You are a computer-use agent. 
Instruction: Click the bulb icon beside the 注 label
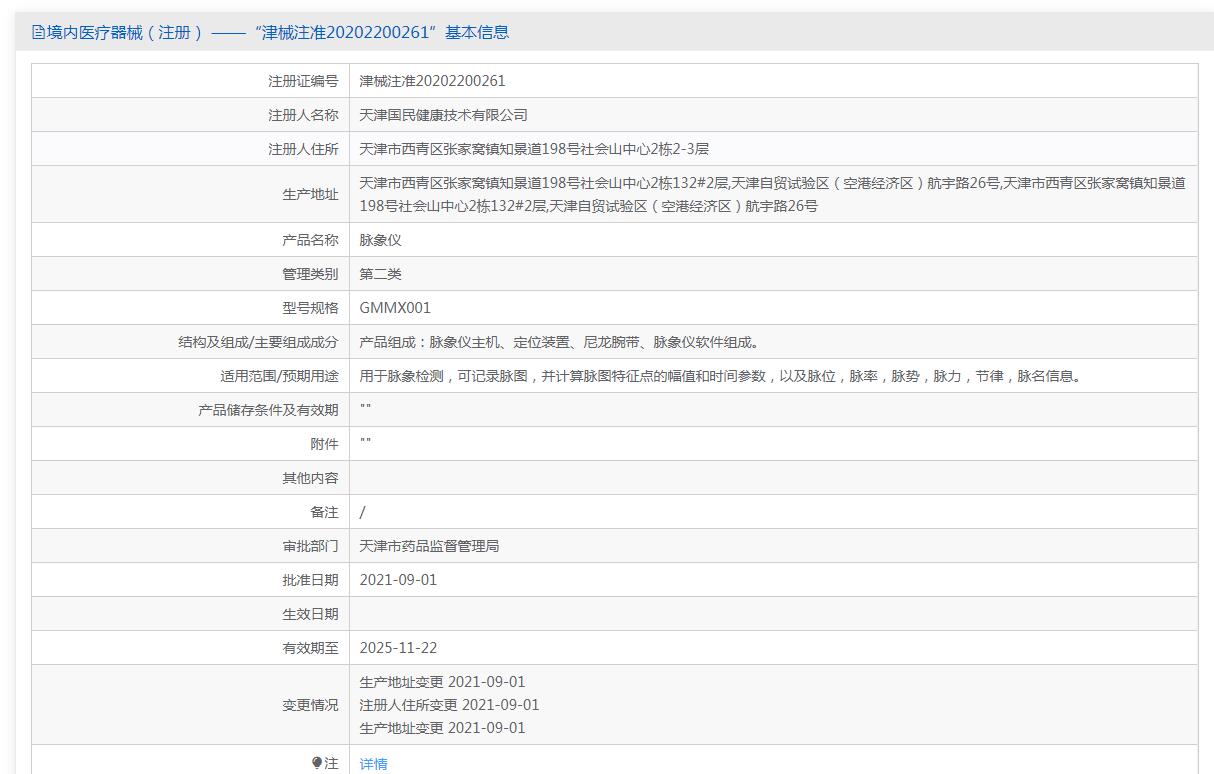[x=317, y=763]
